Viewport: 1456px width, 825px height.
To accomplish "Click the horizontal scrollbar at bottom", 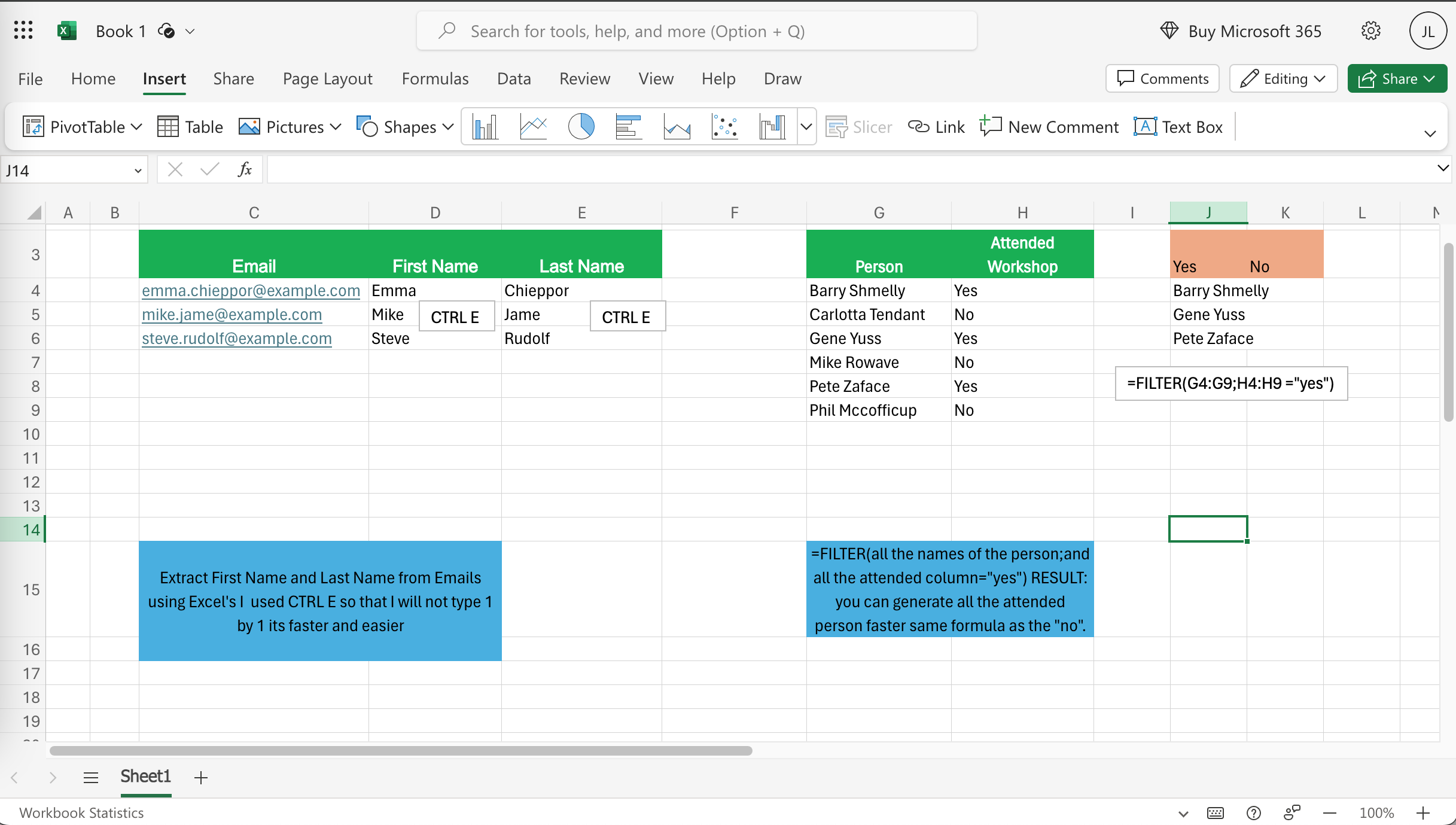I will [x=401, y=751].
